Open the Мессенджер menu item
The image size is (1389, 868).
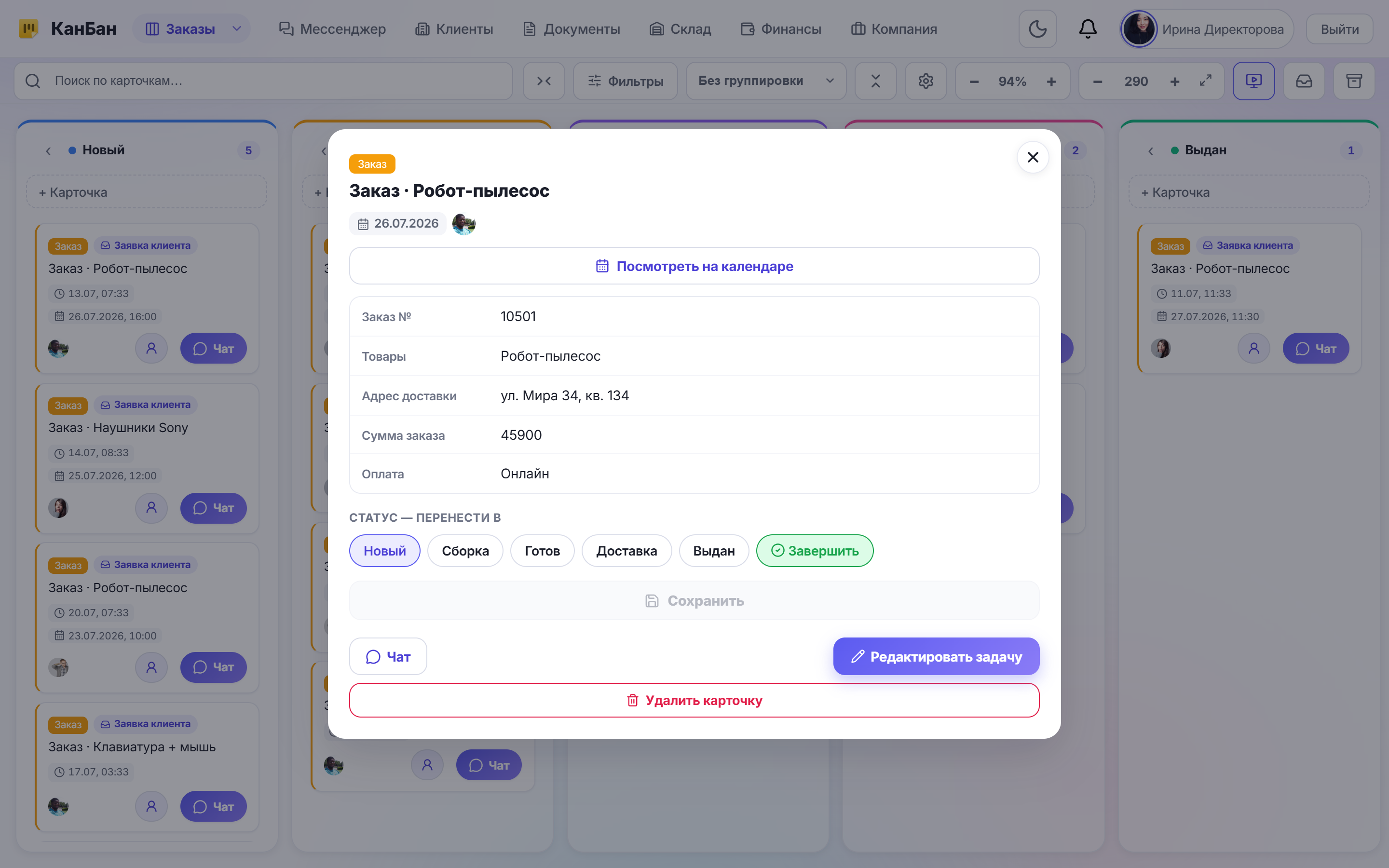(332, 29)
